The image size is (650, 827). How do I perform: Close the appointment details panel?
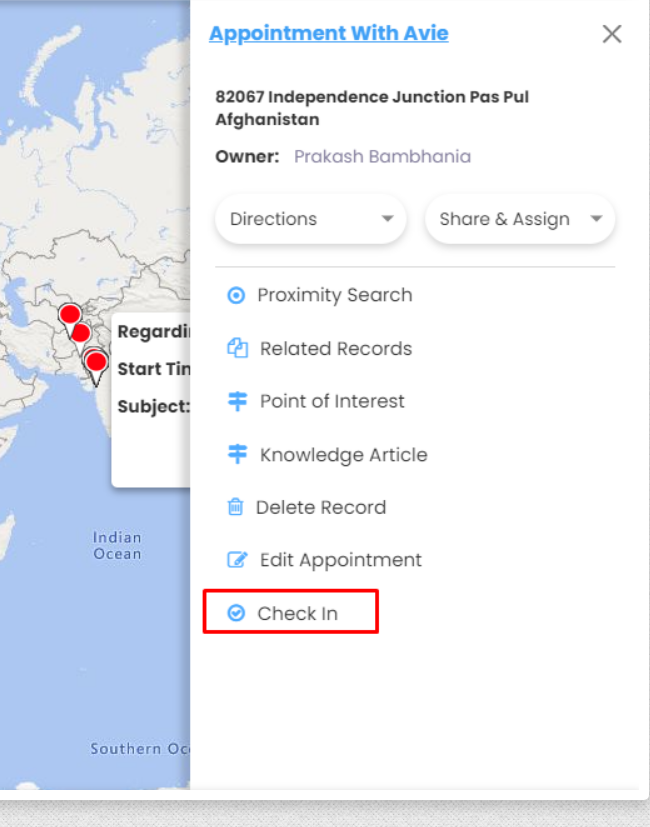[x=612, y=34]
